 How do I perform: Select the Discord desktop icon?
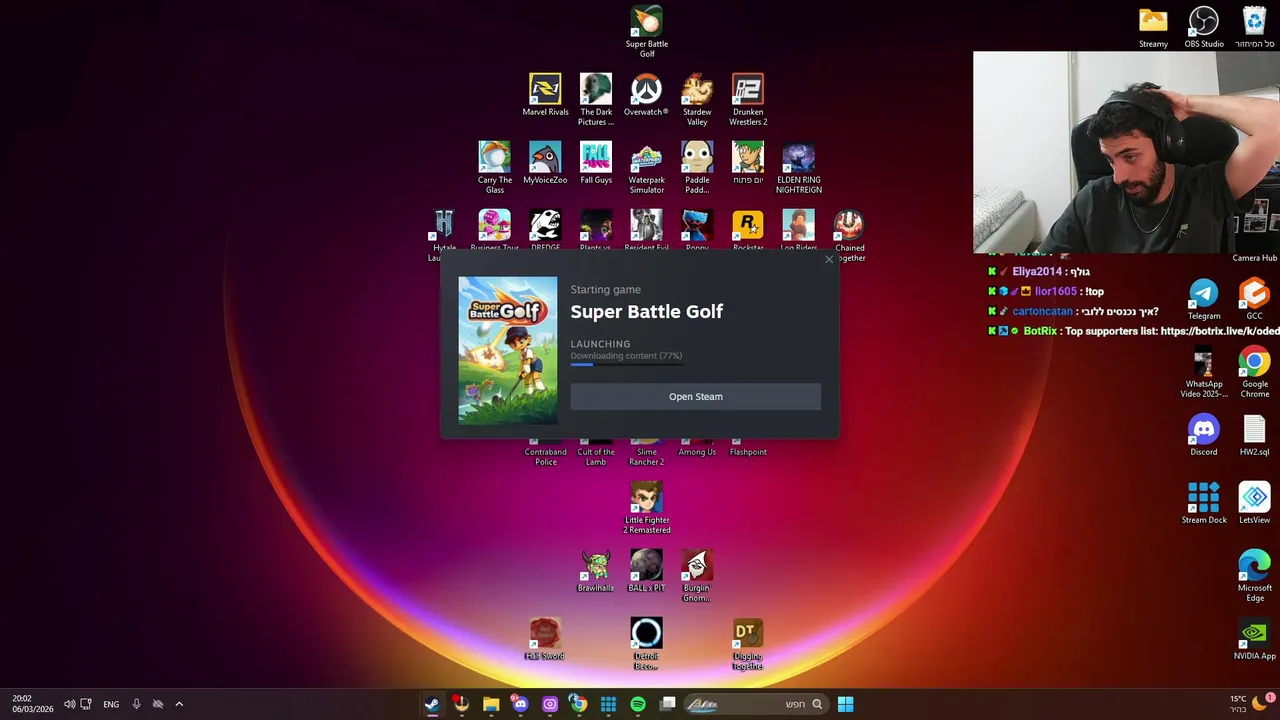1204,435
